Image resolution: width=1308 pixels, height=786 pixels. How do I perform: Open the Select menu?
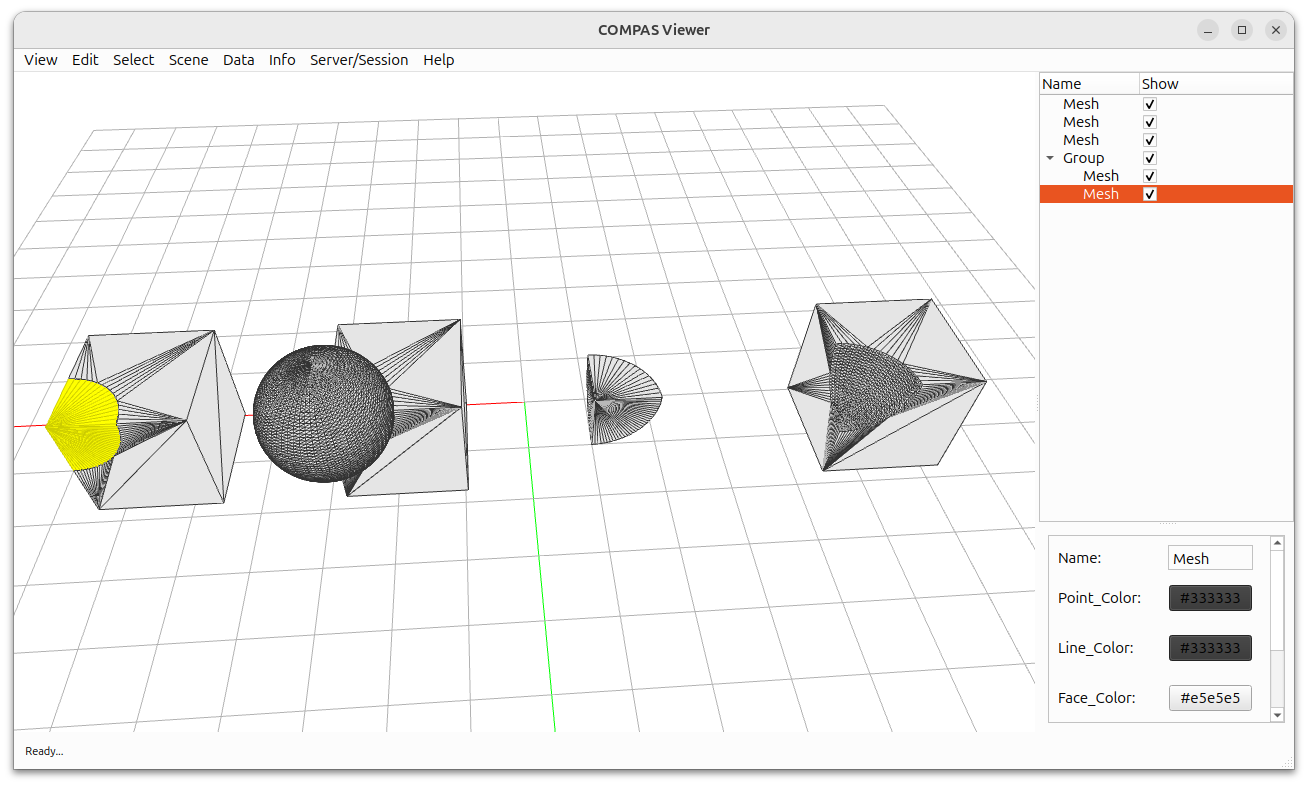(133, 60)
